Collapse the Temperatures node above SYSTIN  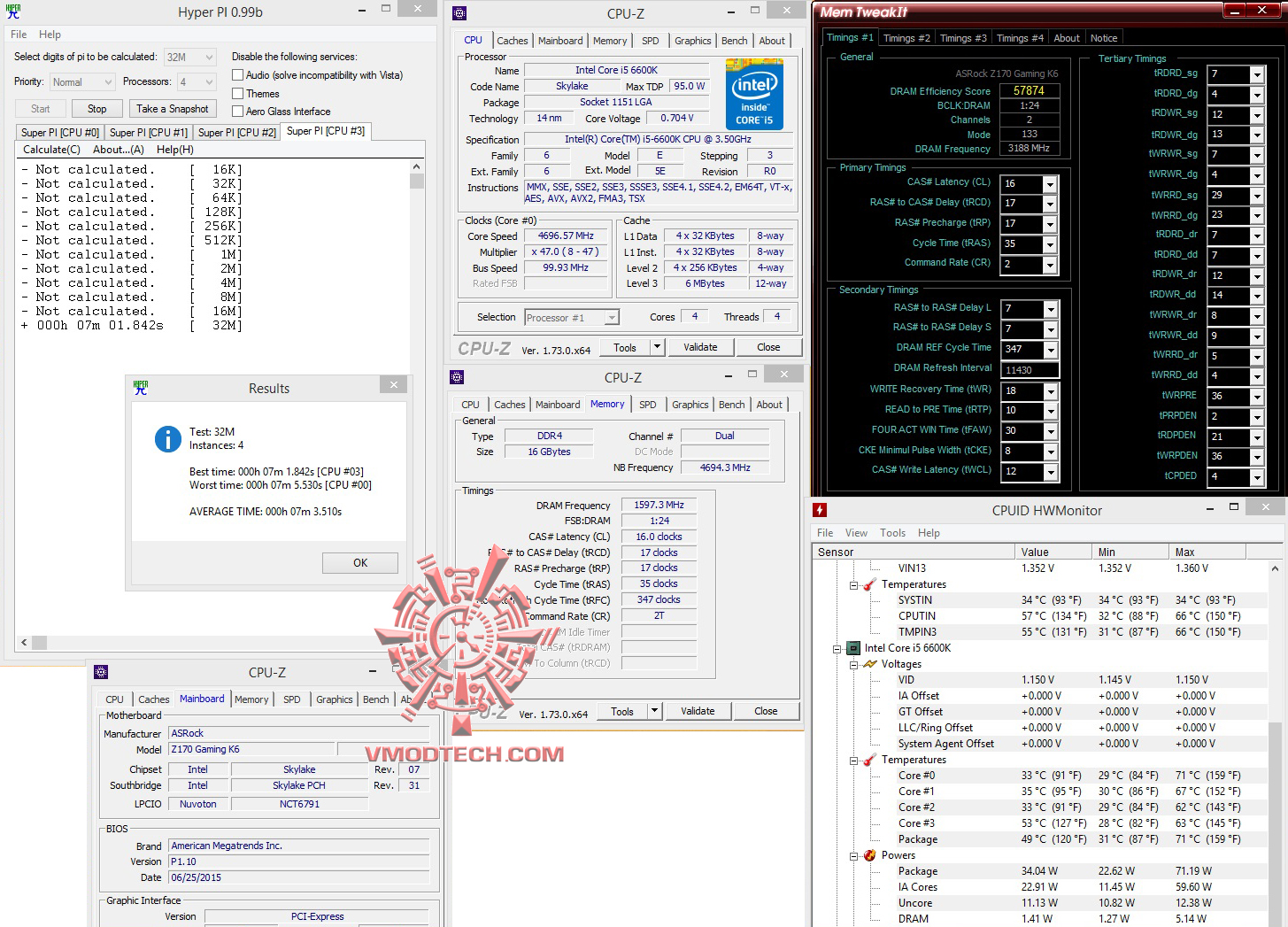pos(854,585)
